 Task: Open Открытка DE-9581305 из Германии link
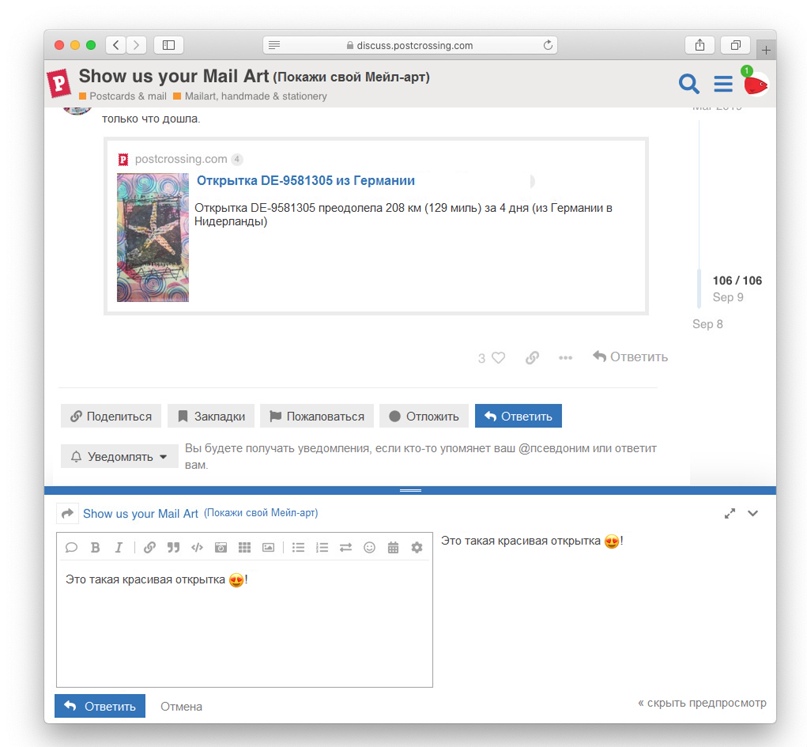(x=306, y=181)
